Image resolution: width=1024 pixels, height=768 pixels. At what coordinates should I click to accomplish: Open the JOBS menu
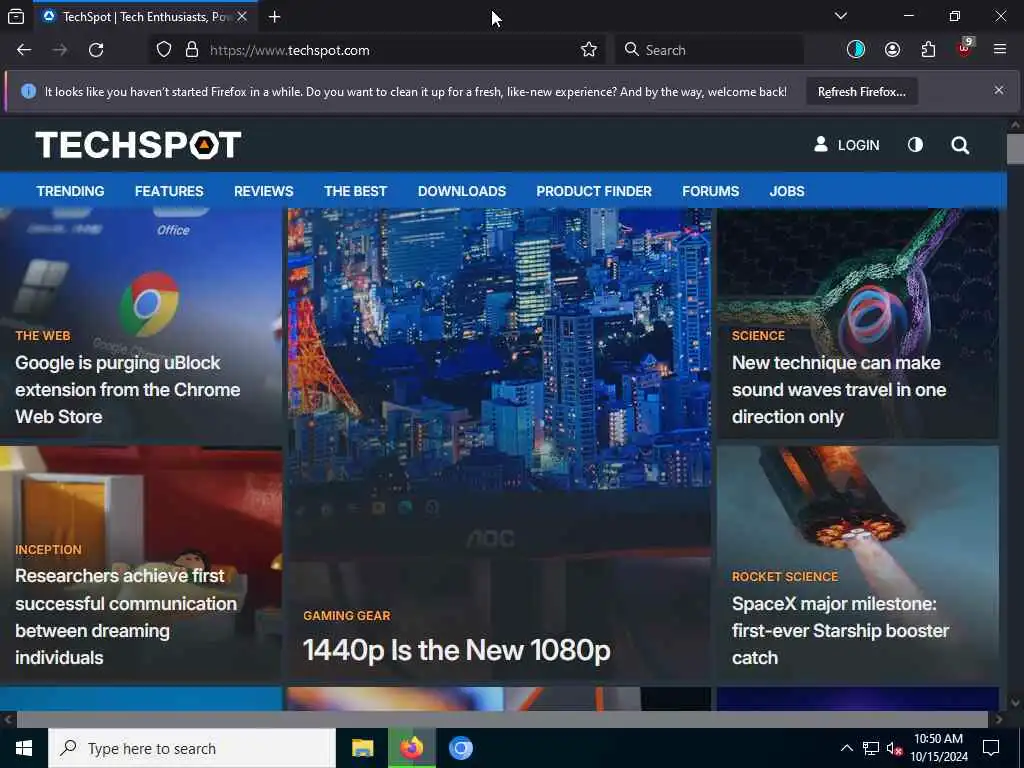(x=787, y=191)
